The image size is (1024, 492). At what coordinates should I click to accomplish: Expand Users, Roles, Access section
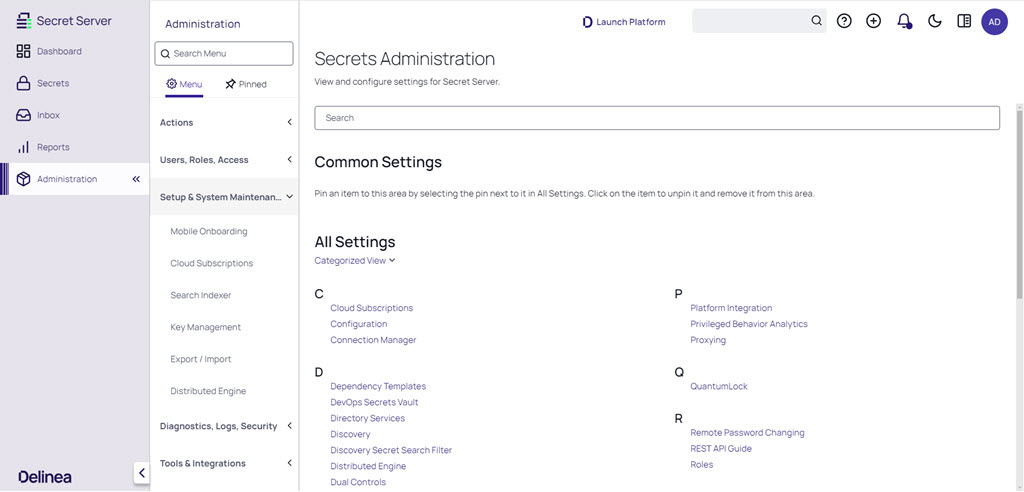[224, 159]
